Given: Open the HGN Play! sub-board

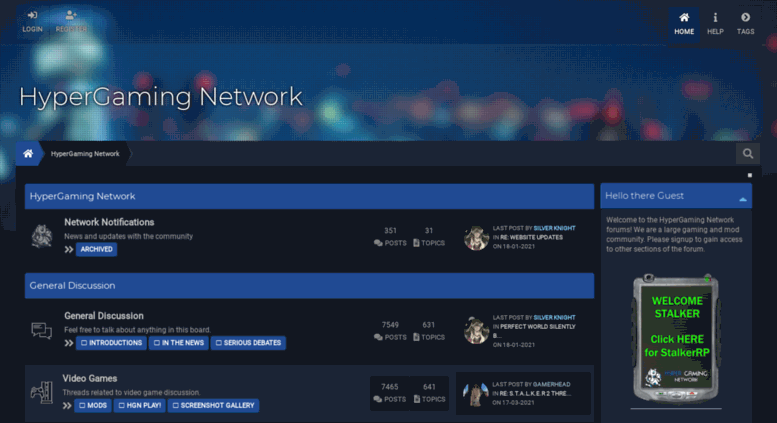Looking at the screenshot, I should click(140, 405).
